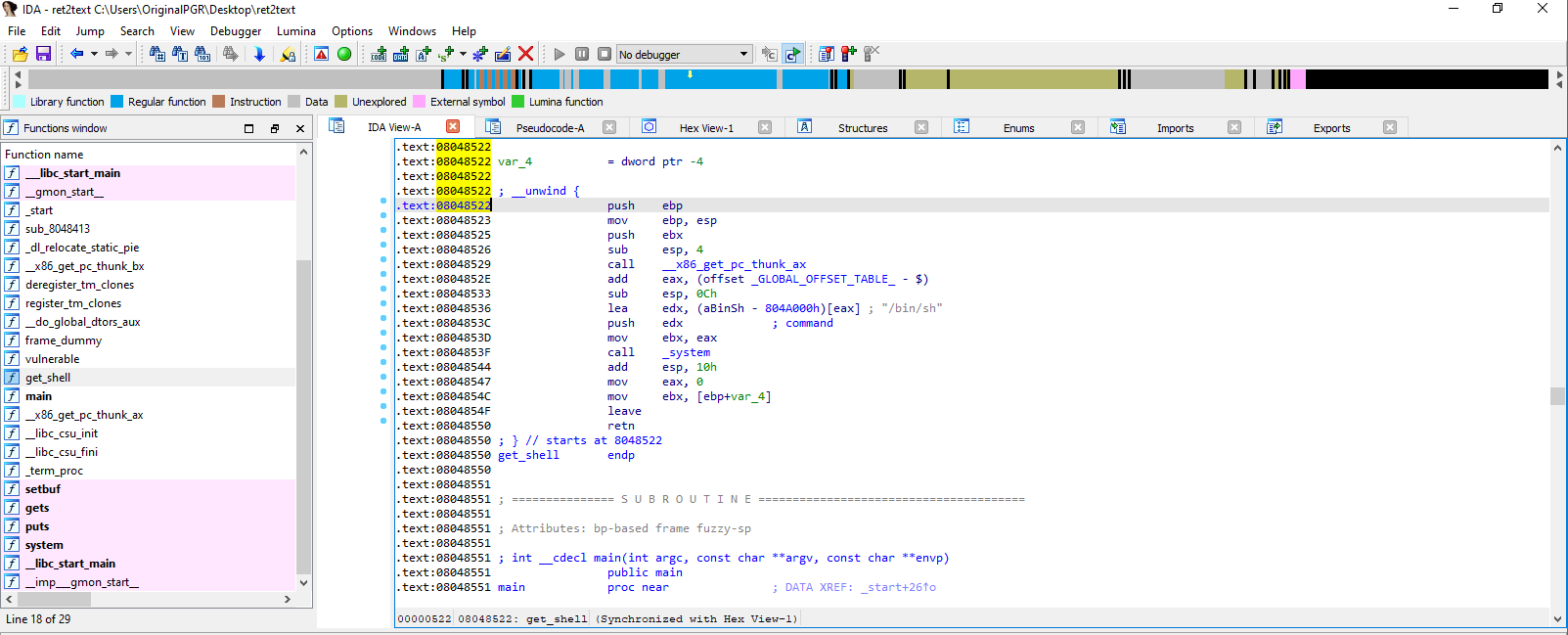
Task: Select the 'vulnerable' function in the list
Action: [x=149, y=359]
